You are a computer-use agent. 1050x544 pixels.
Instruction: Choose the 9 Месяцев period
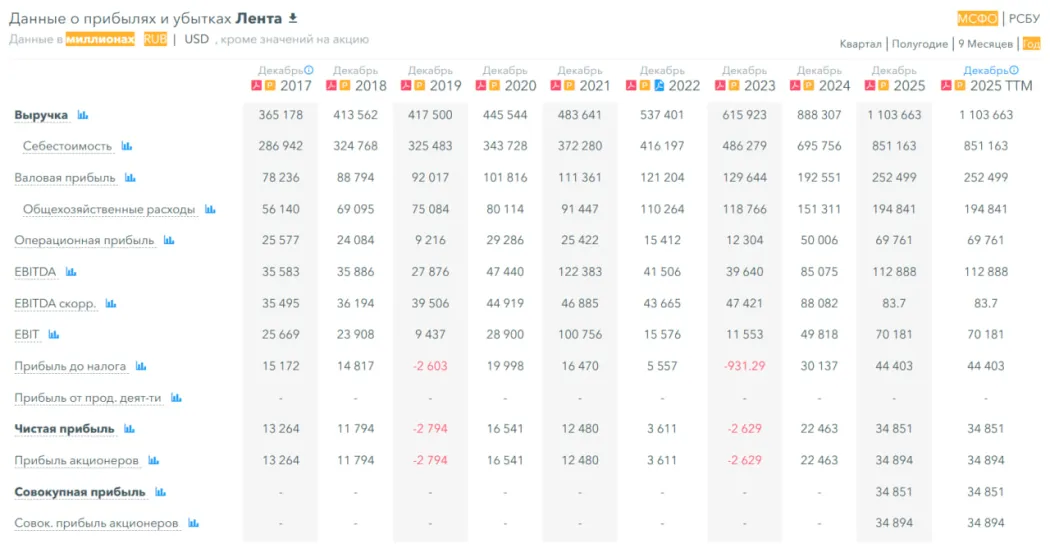pyautogui.click(x=985, y=44)
